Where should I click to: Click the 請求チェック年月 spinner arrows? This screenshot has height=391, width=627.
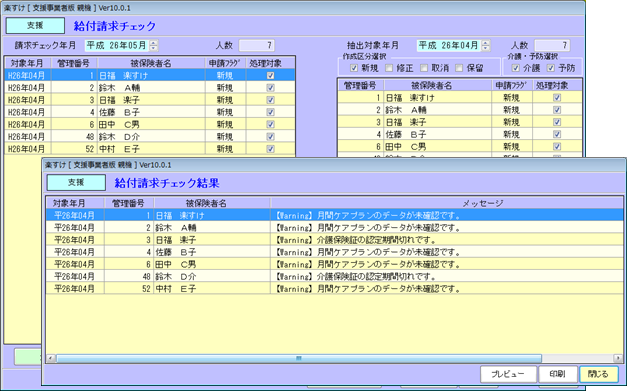coord(154,45)
